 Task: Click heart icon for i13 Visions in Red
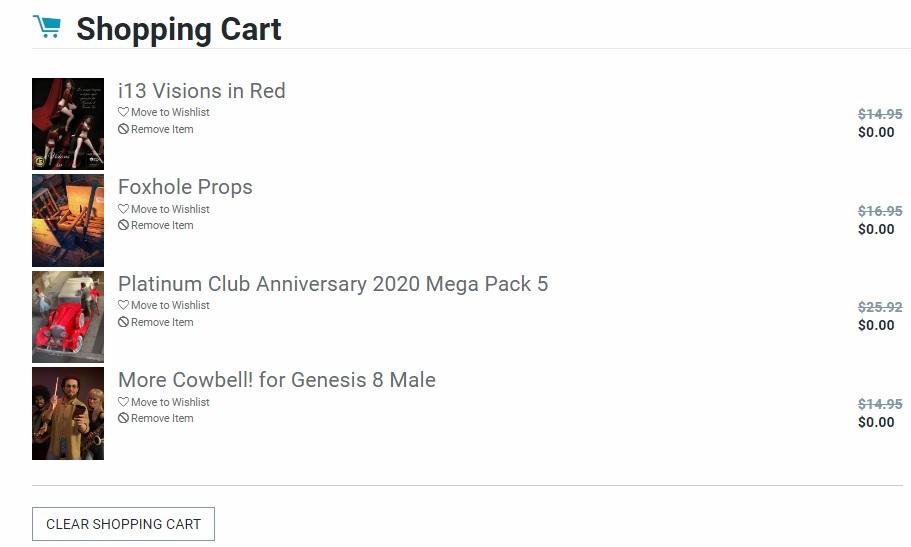tap(123, 113)
